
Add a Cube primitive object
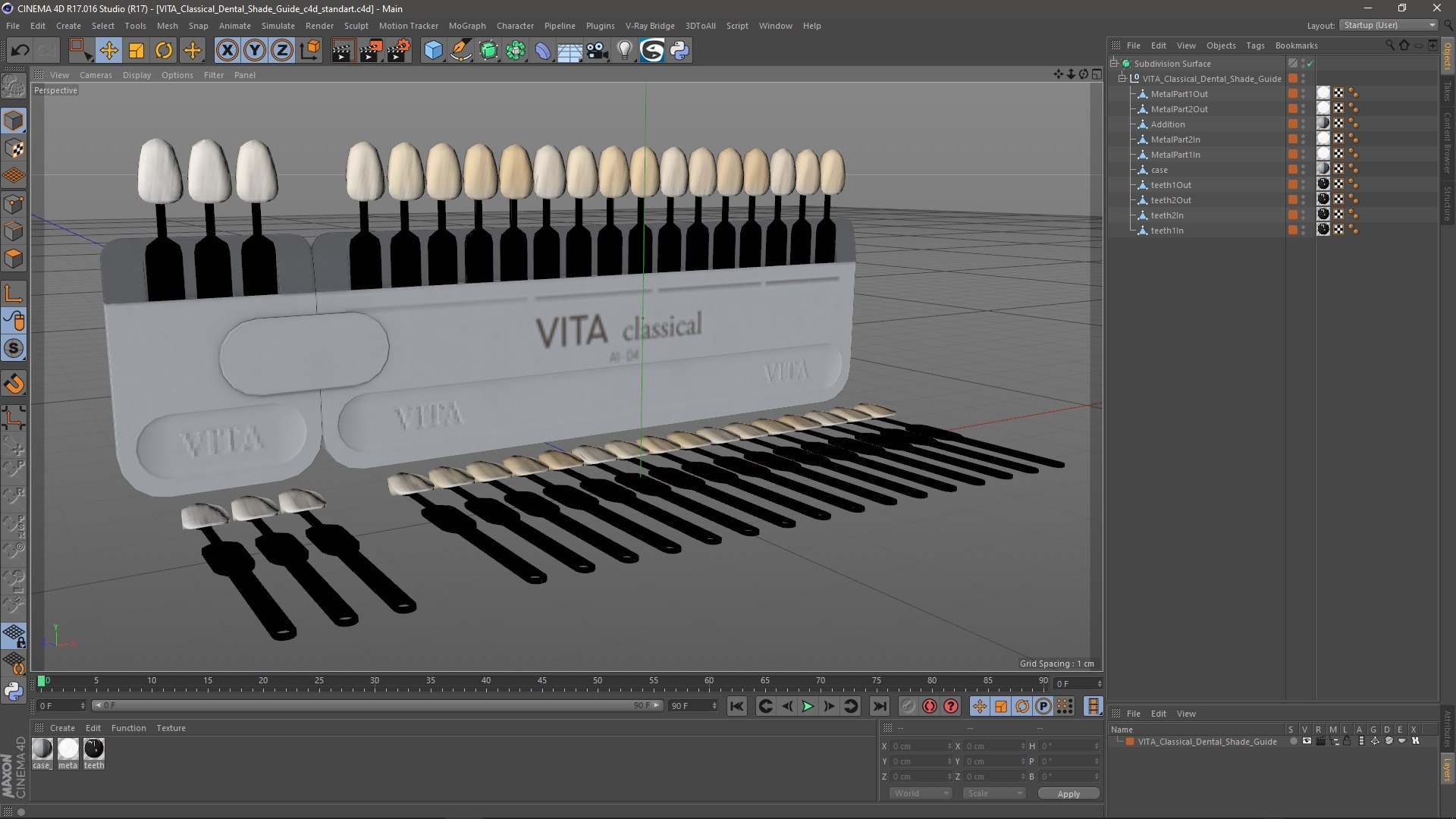point(433,51)
